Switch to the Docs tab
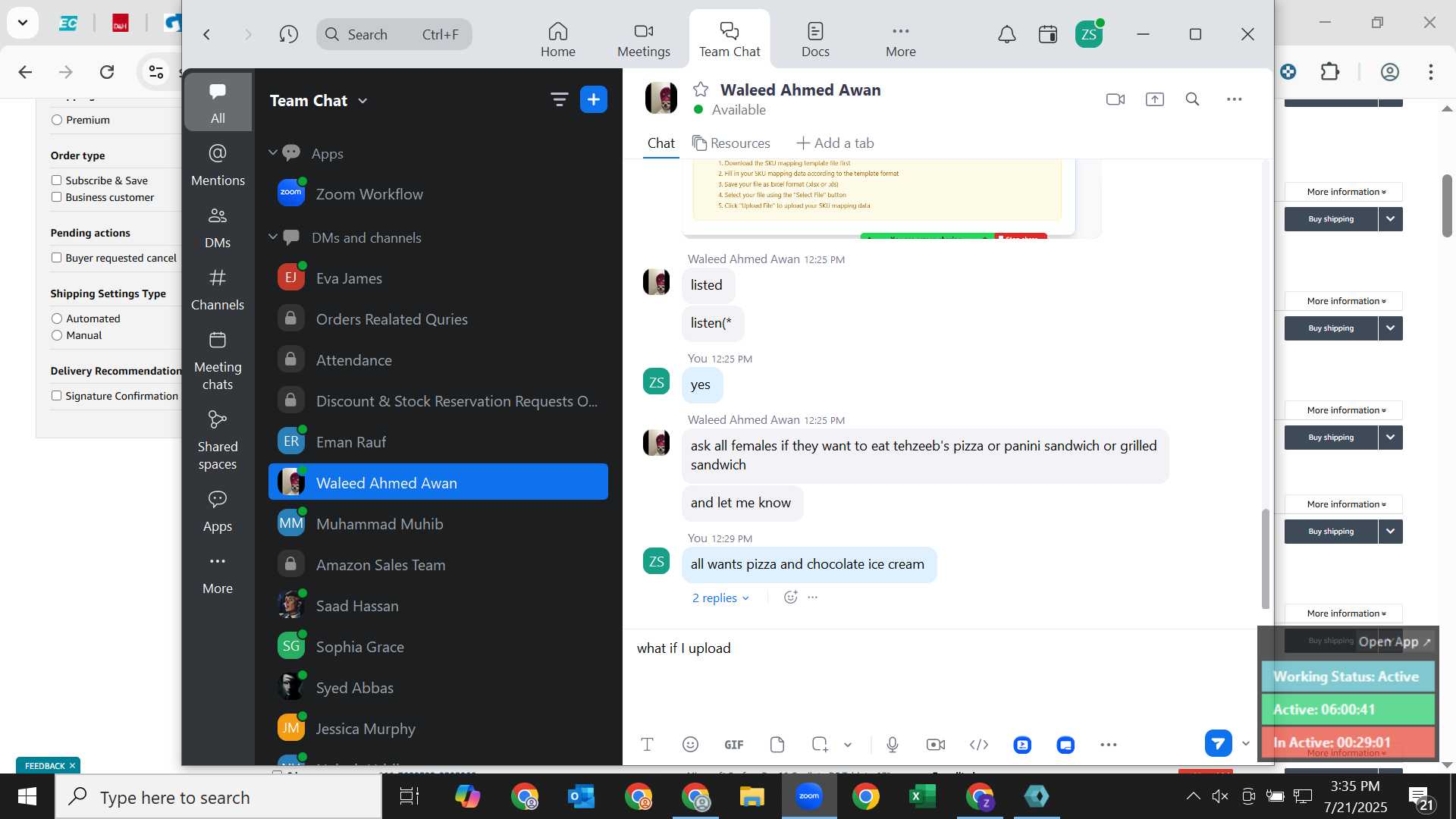The height and width of the screenshot is (819, 1456). coord(815,39)
